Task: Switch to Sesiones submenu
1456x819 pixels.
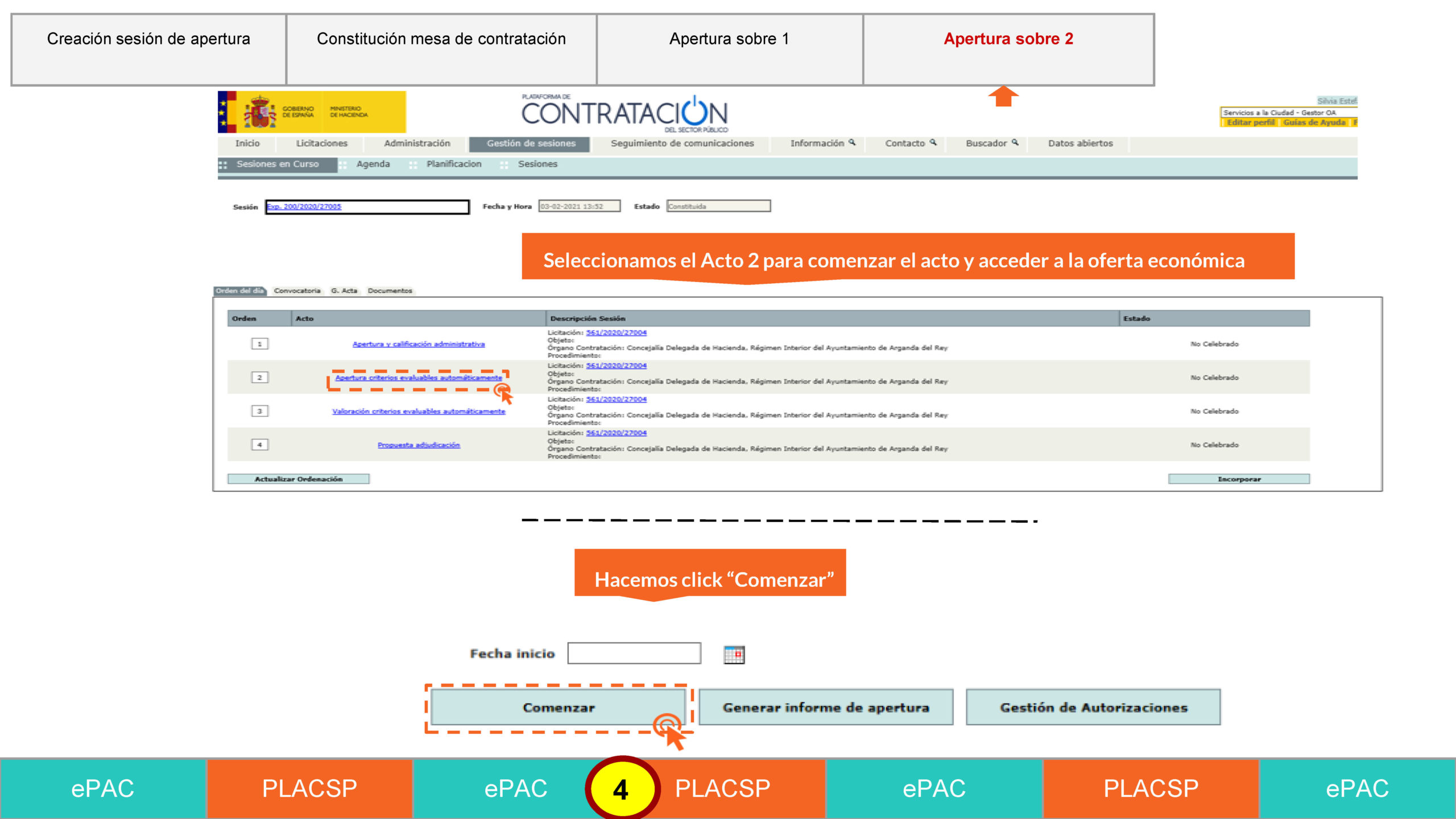Action: pyautogui.click(x=537, y=164)
